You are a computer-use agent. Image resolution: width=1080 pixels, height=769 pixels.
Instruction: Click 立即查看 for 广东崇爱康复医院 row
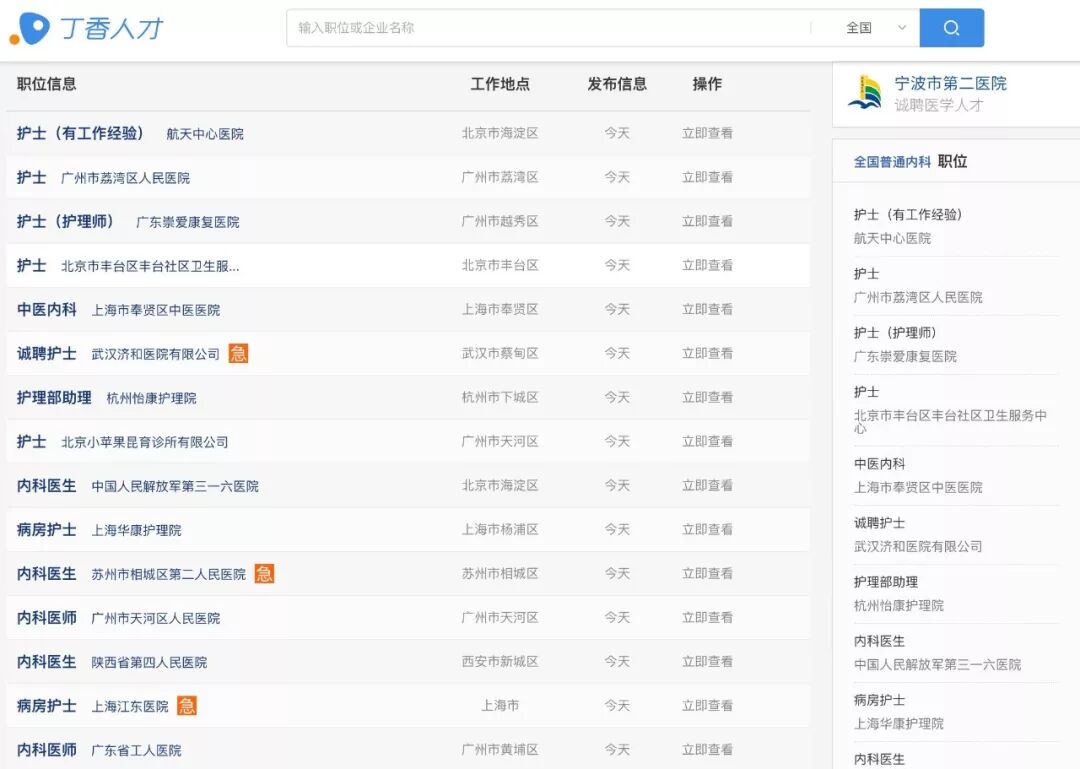(707, 221)
